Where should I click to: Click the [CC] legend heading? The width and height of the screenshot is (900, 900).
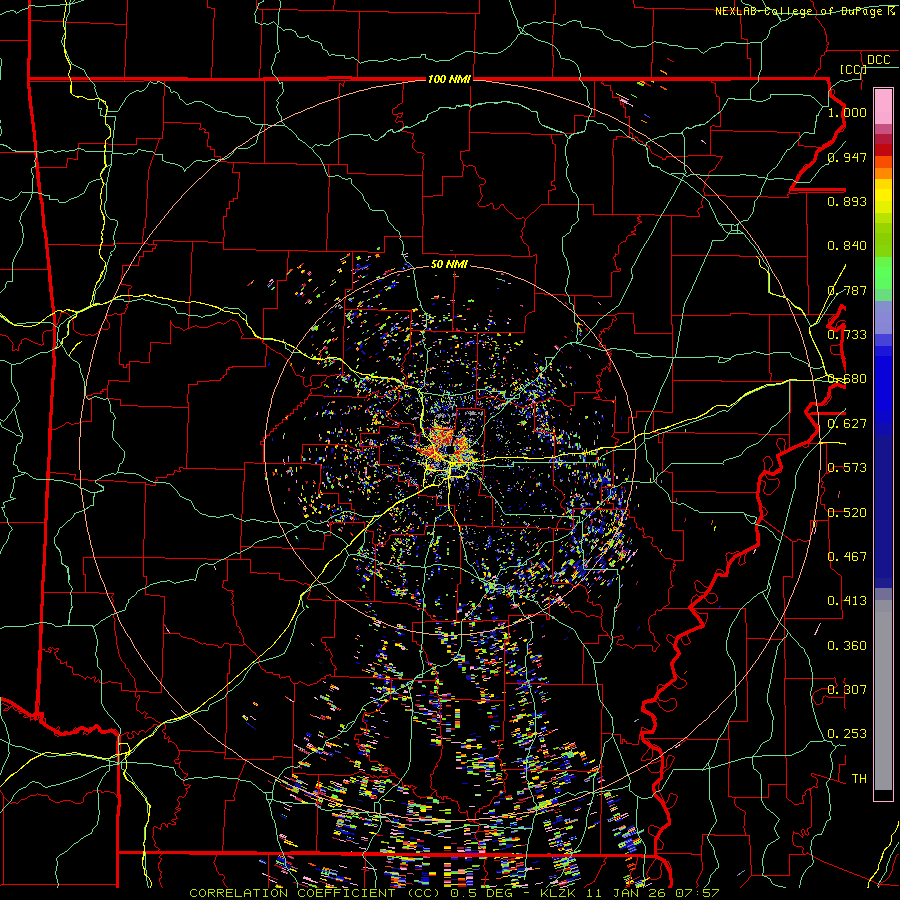click(852, 69)
